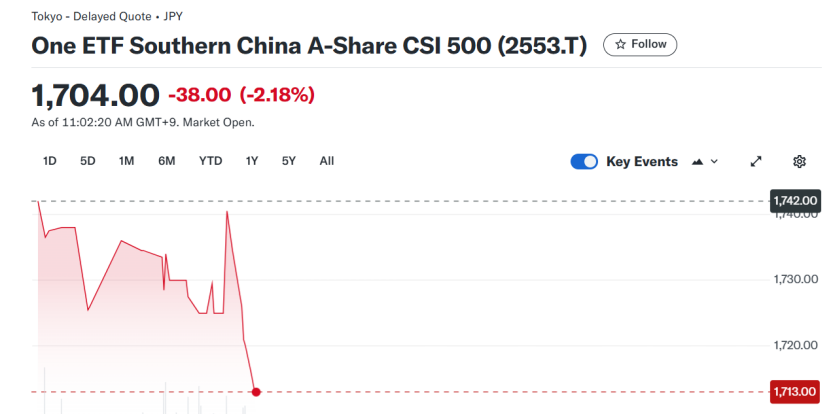Click the red 1,713.00 price label
831x414 pixels.
click(795, 391)
